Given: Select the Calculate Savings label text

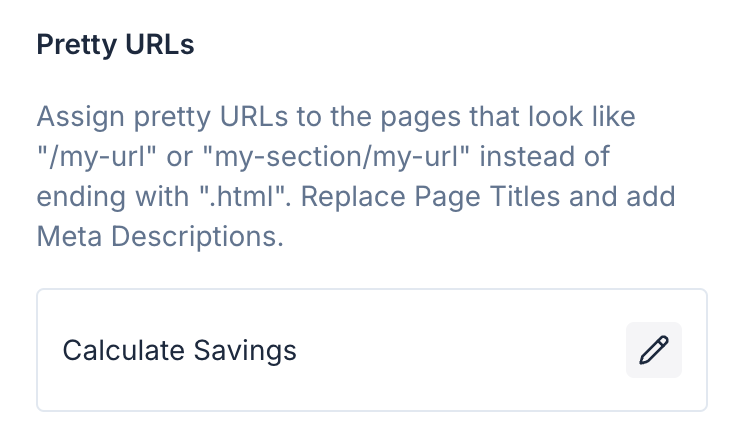Looking at the screenshot, I should 180,350.
